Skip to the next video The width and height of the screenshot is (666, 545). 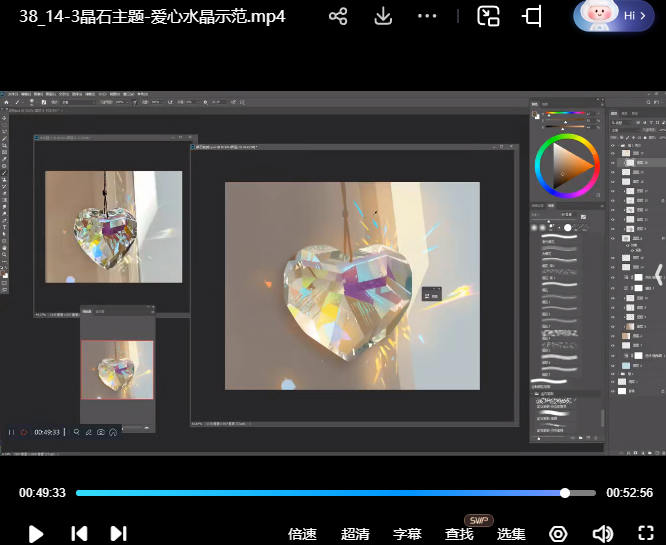pyautogui.click(x=118, y=533)
